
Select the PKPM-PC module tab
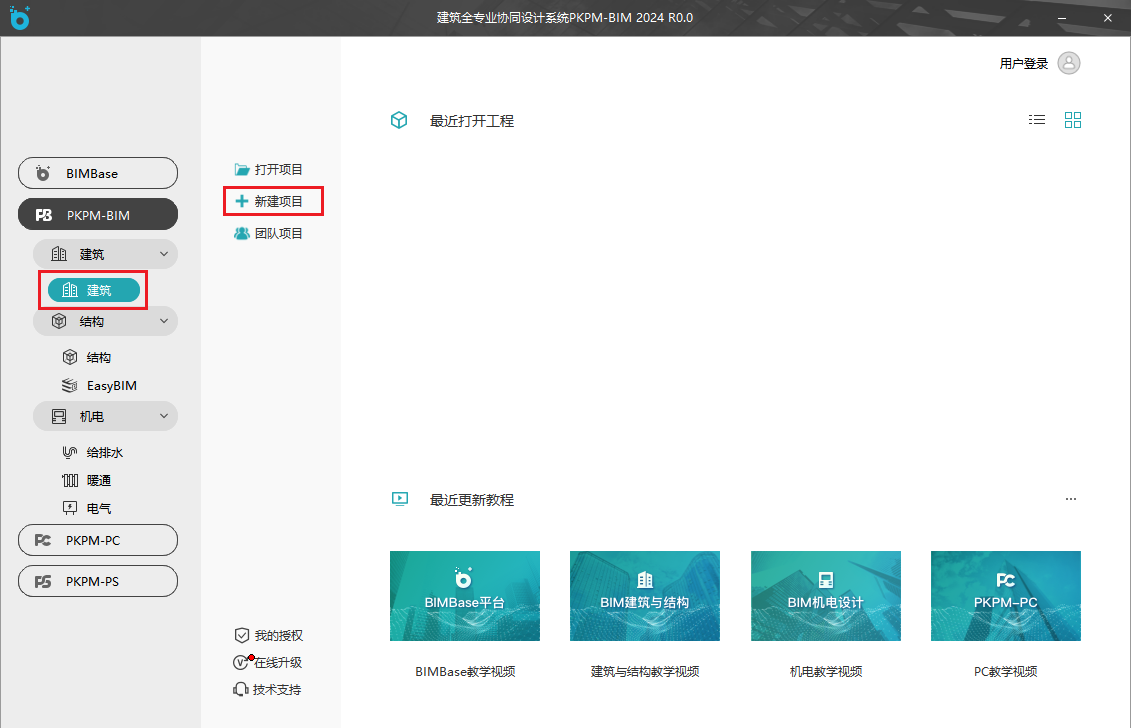[x=98, y=540]
